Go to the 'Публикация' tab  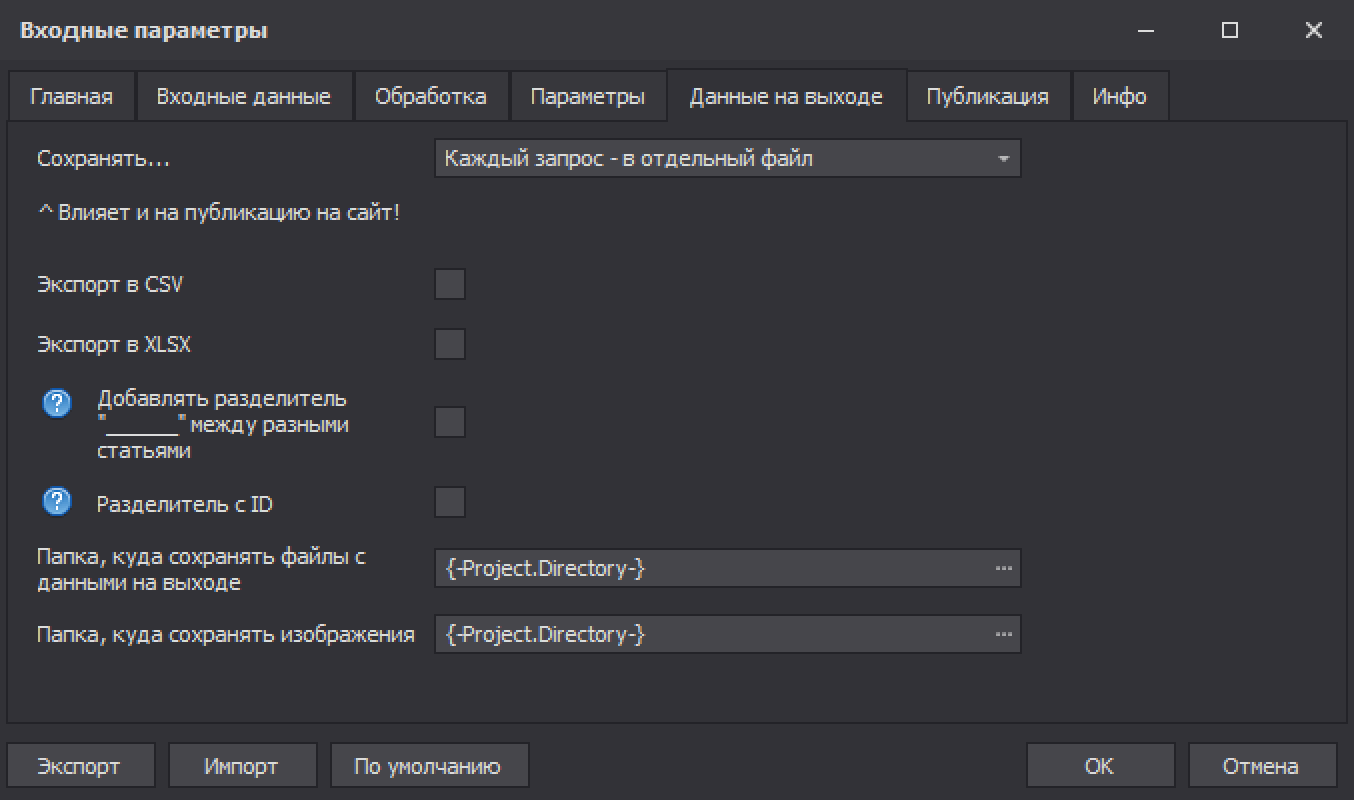(x=987, y=97)
